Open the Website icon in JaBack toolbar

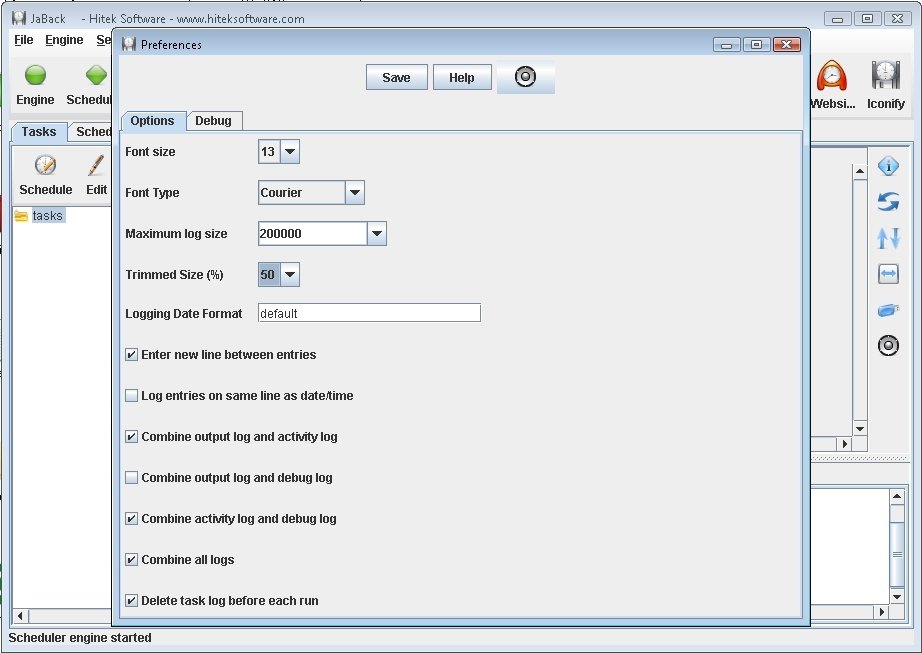tap(832, 76)
